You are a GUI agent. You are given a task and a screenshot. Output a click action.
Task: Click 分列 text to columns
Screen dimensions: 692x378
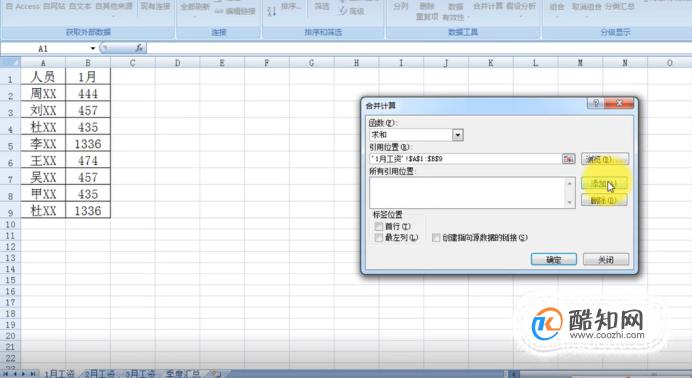pos(400,6)
